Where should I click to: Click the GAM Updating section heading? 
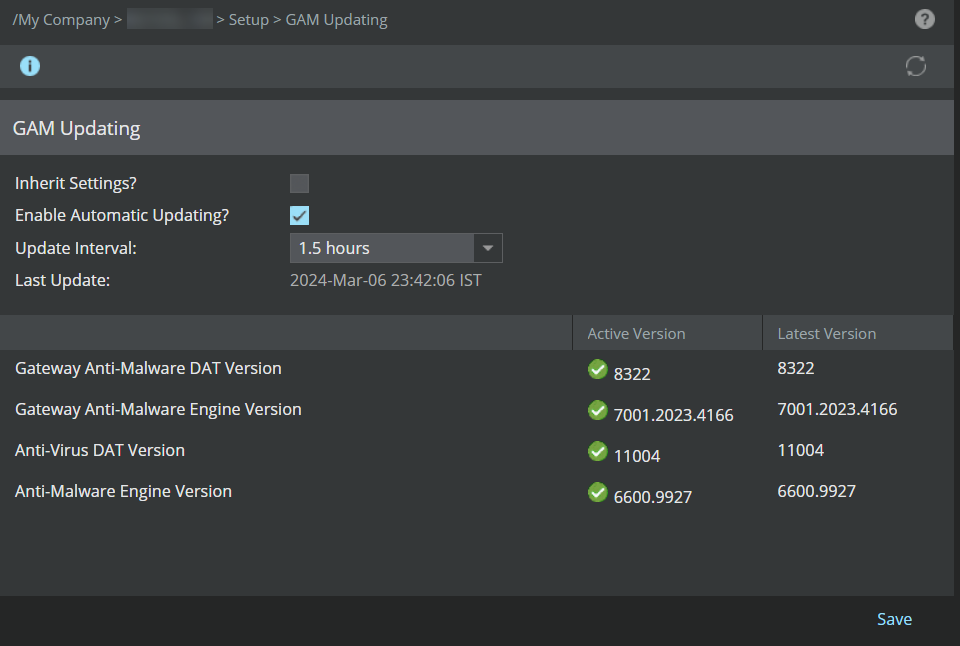point(77,128)
